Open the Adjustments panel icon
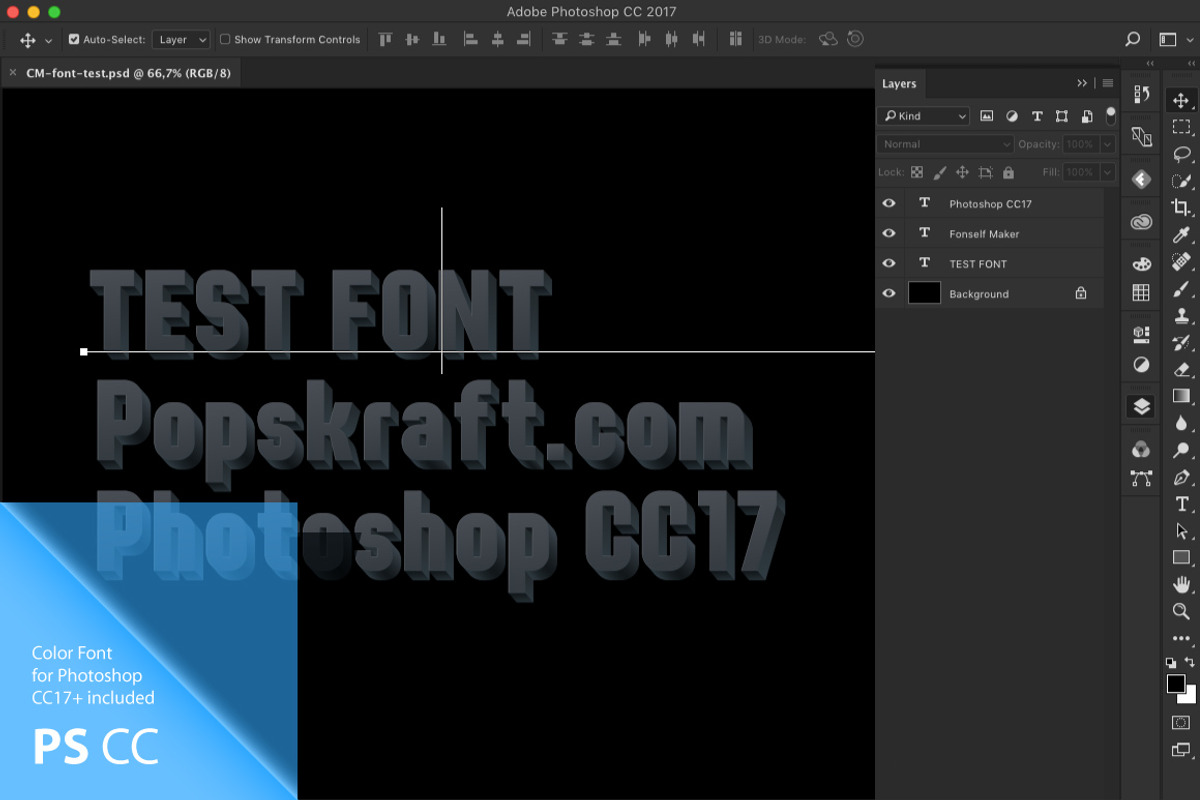 tap(1141, 365)
